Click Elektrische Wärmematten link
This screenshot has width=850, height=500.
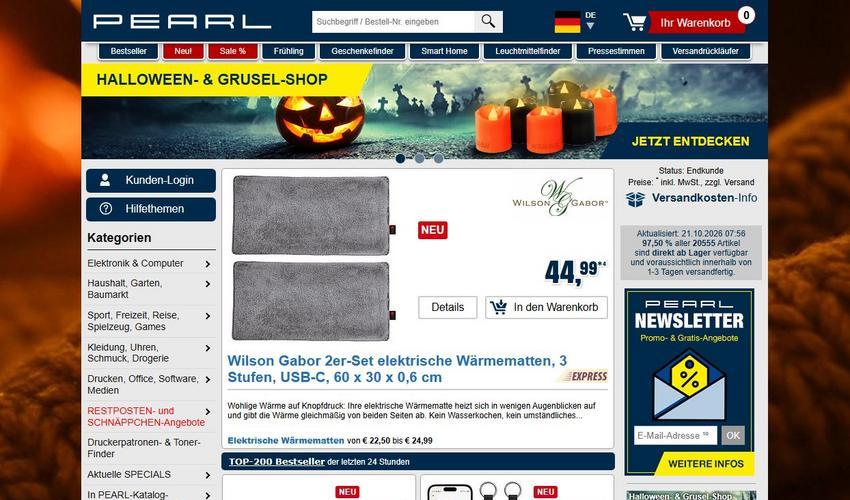[286, 441]
